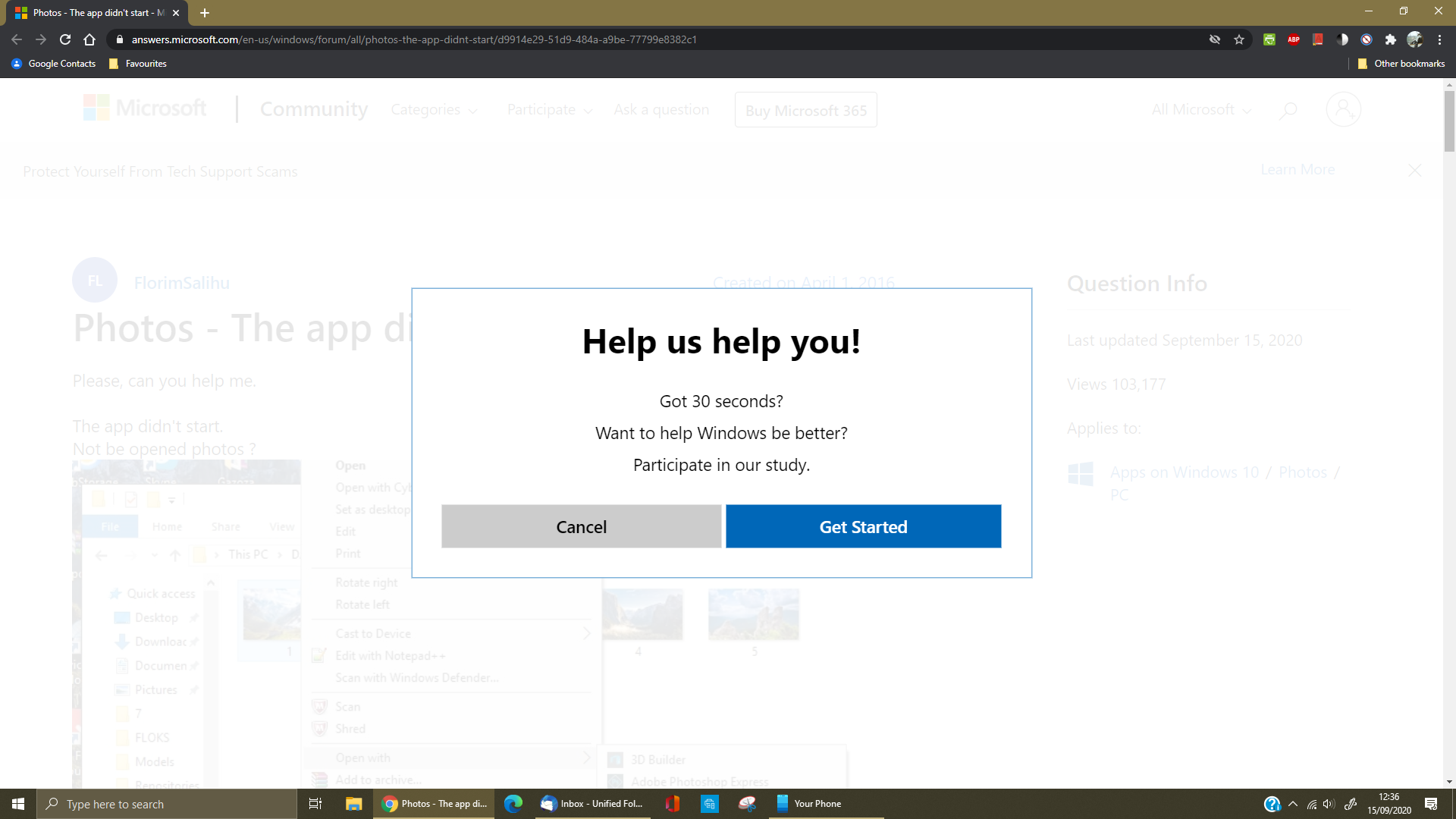
Task: Reload the page with the refresh icon
Action: coord(65,39)
